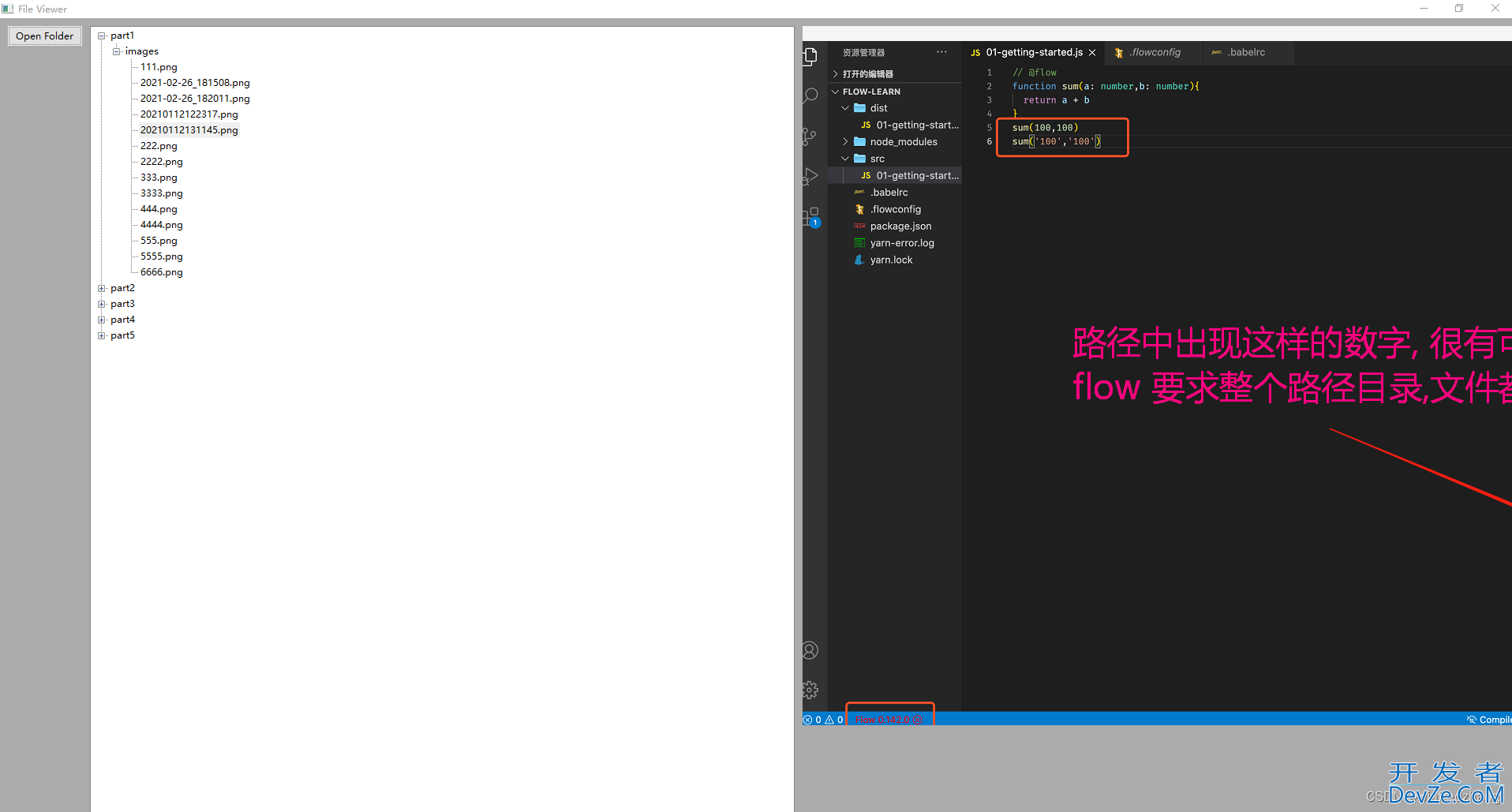Click 01-getting-start... file under dist in preview
Screen dimensions: 1512x812
point(895,125)
